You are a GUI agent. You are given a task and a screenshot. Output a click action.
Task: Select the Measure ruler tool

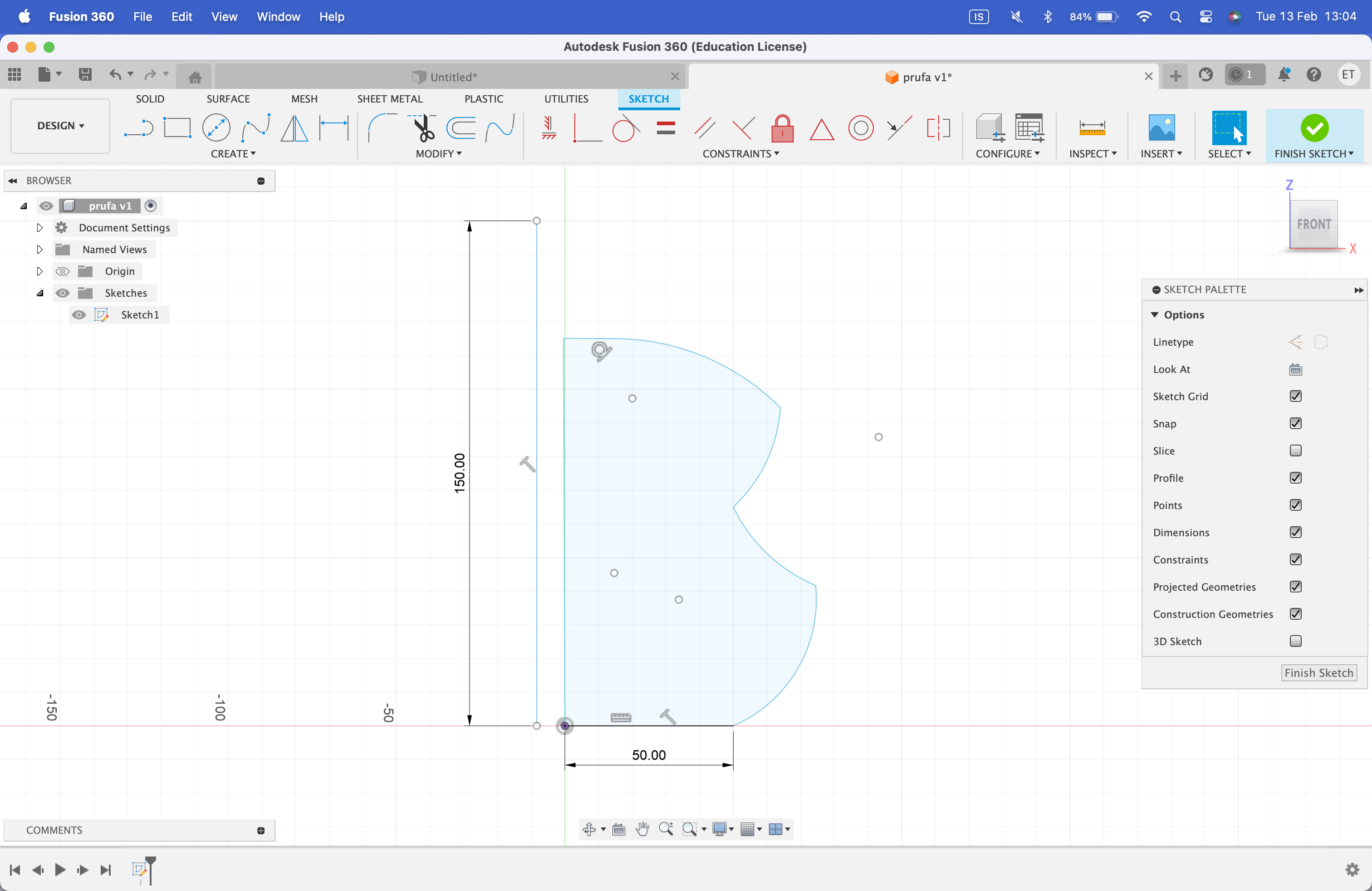point(1092,128)
